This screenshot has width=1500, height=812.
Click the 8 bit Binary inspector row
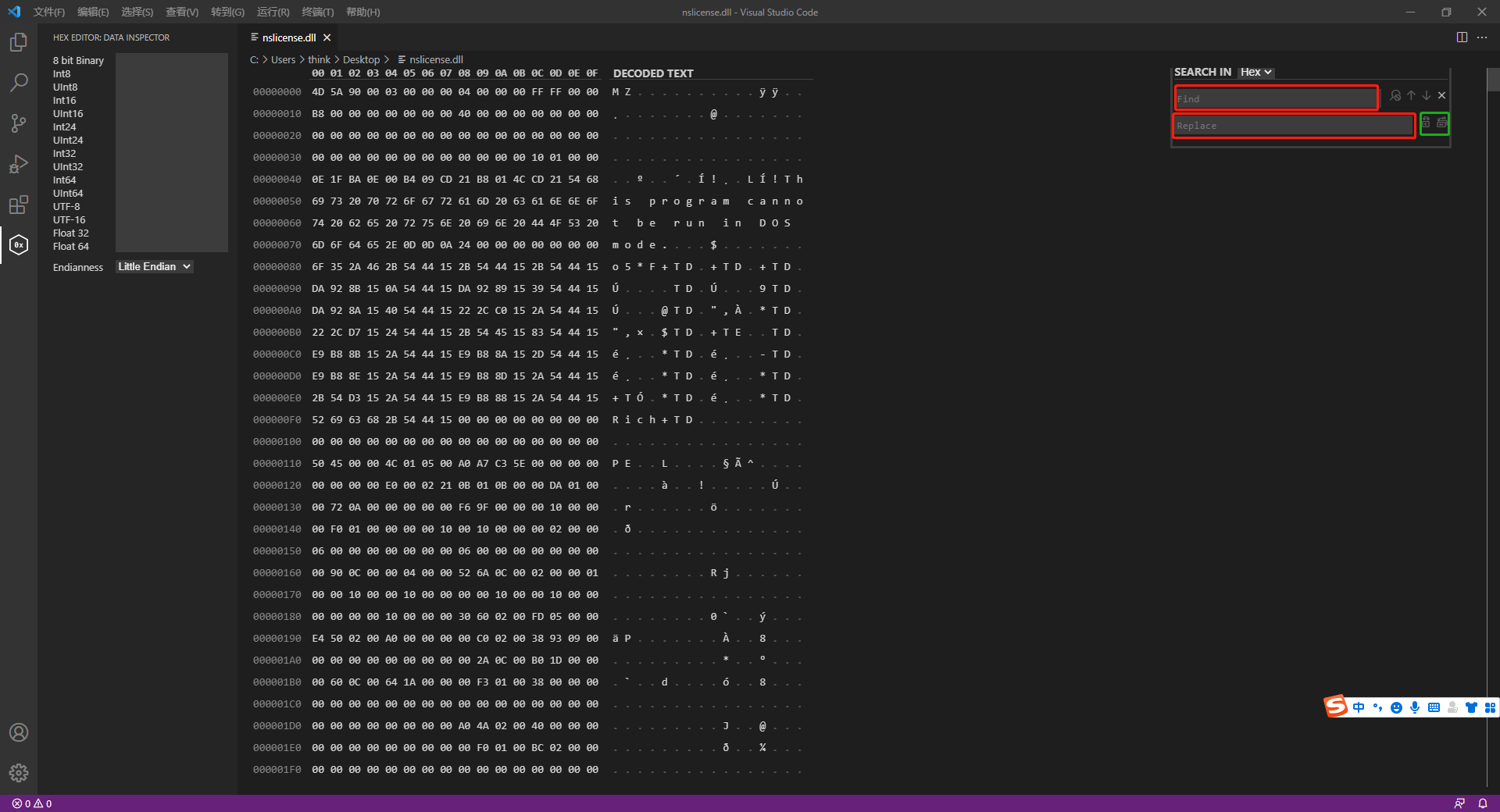(x=78, y=61)
